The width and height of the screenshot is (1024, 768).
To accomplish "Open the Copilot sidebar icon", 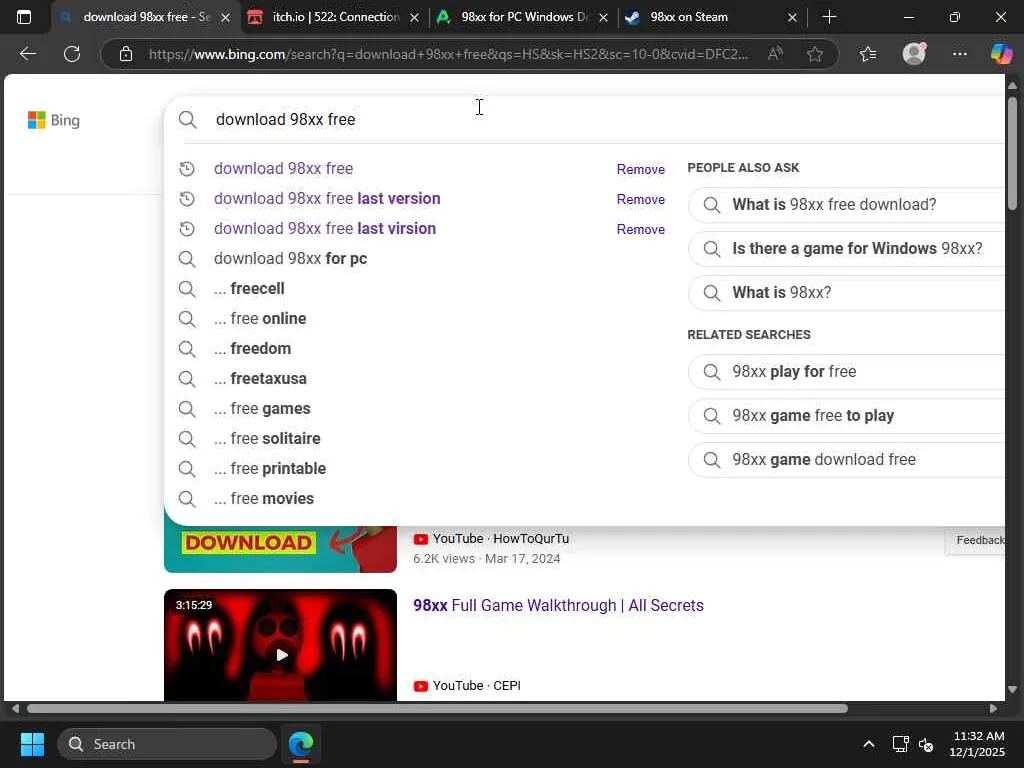I will coord(1001,54).
